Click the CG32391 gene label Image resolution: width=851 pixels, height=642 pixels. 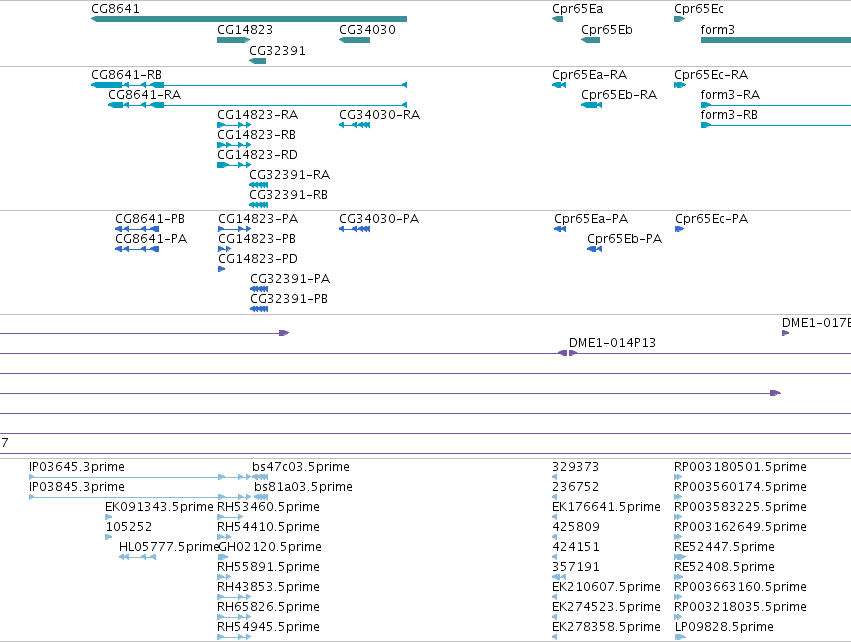(277, 51)
